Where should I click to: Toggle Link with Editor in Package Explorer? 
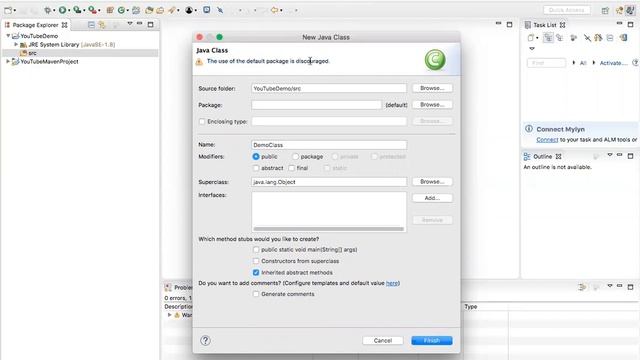pos(102,25)
